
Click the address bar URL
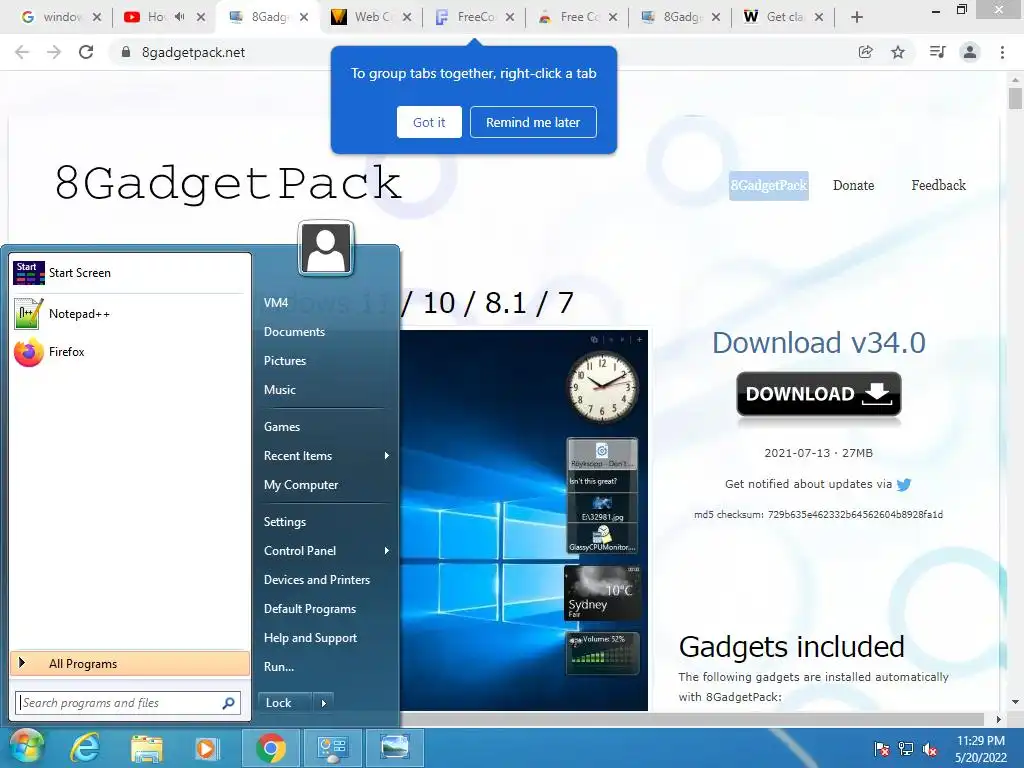193,52
